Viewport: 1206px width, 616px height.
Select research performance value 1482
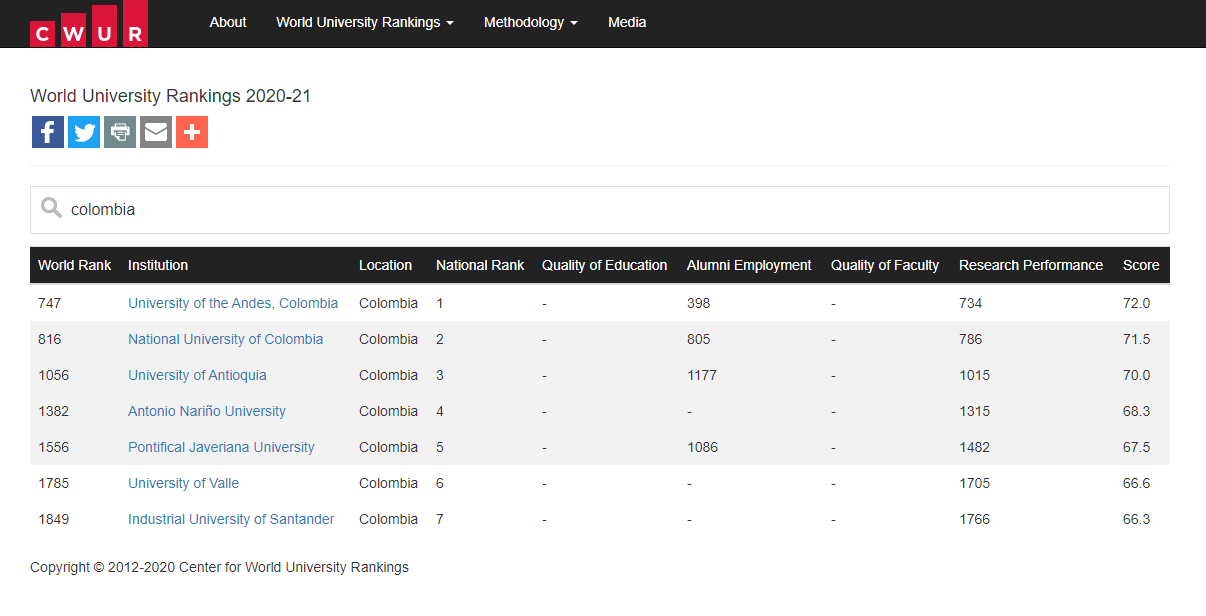point(974,447)
